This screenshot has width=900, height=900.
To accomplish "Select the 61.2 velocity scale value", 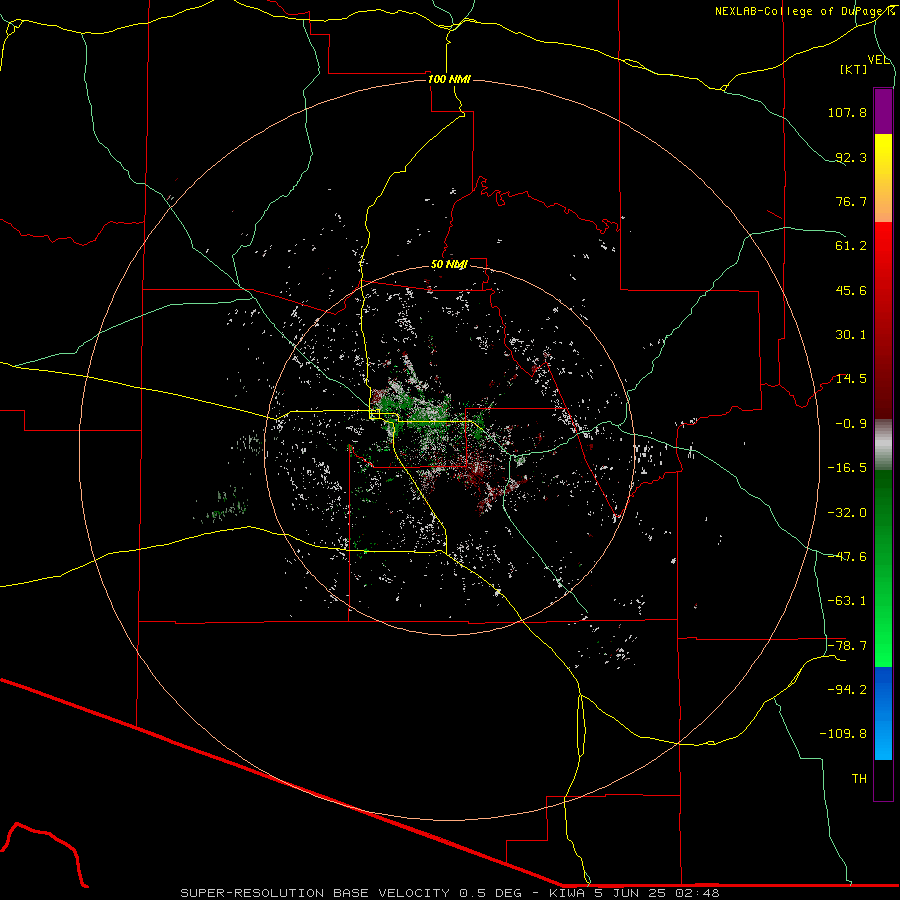I will pyautogui.click(x=851, y=246).
